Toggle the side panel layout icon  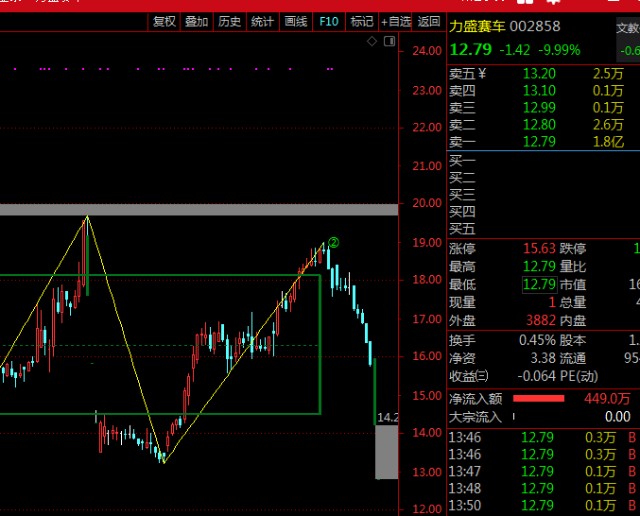(x=389, y=41)
